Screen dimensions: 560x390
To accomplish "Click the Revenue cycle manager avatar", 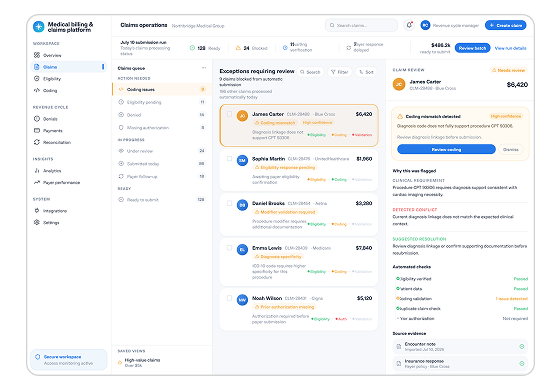I will tap(425, 25).
